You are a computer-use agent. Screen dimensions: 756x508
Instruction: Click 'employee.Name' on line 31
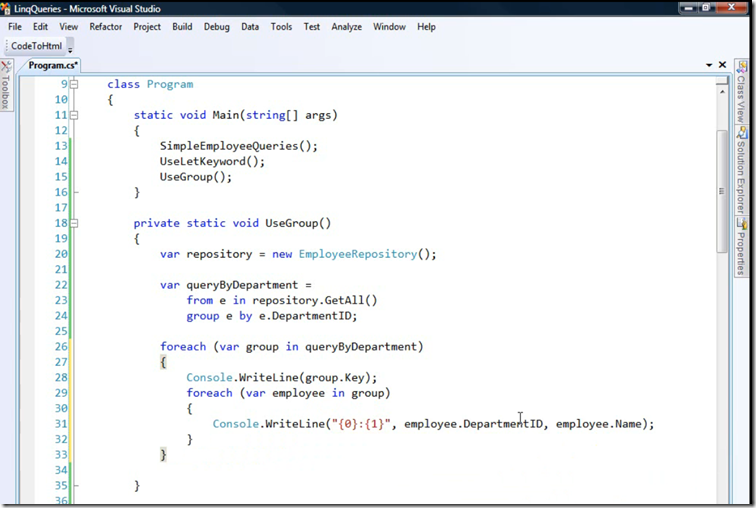point(599,424)
